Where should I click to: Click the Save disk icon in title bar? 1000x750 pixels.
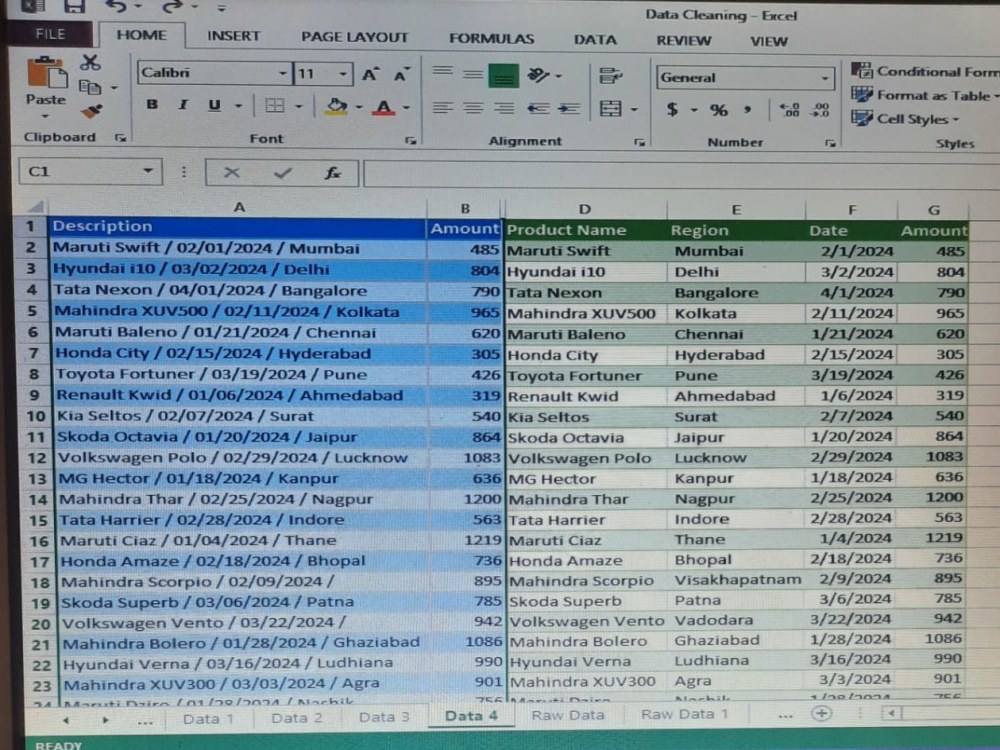74,6
